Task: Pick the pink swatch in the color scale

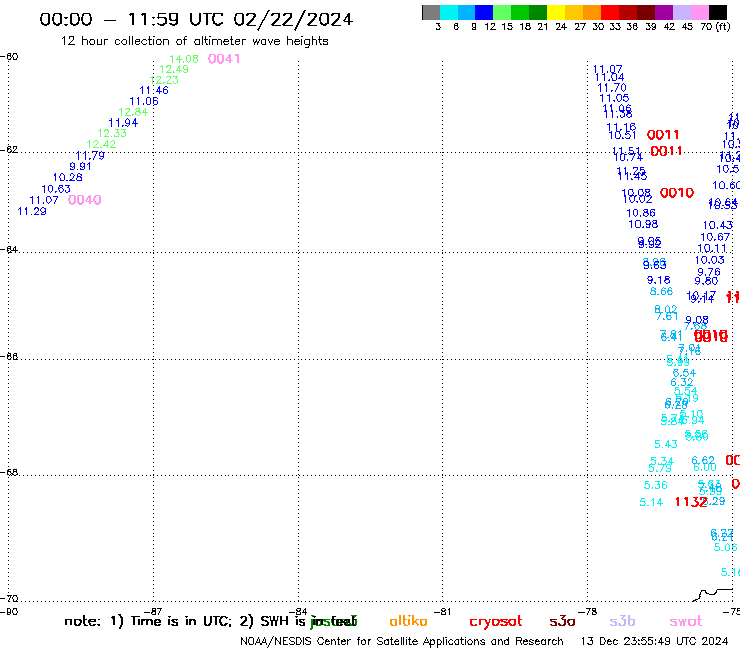Action: [699, 13]
